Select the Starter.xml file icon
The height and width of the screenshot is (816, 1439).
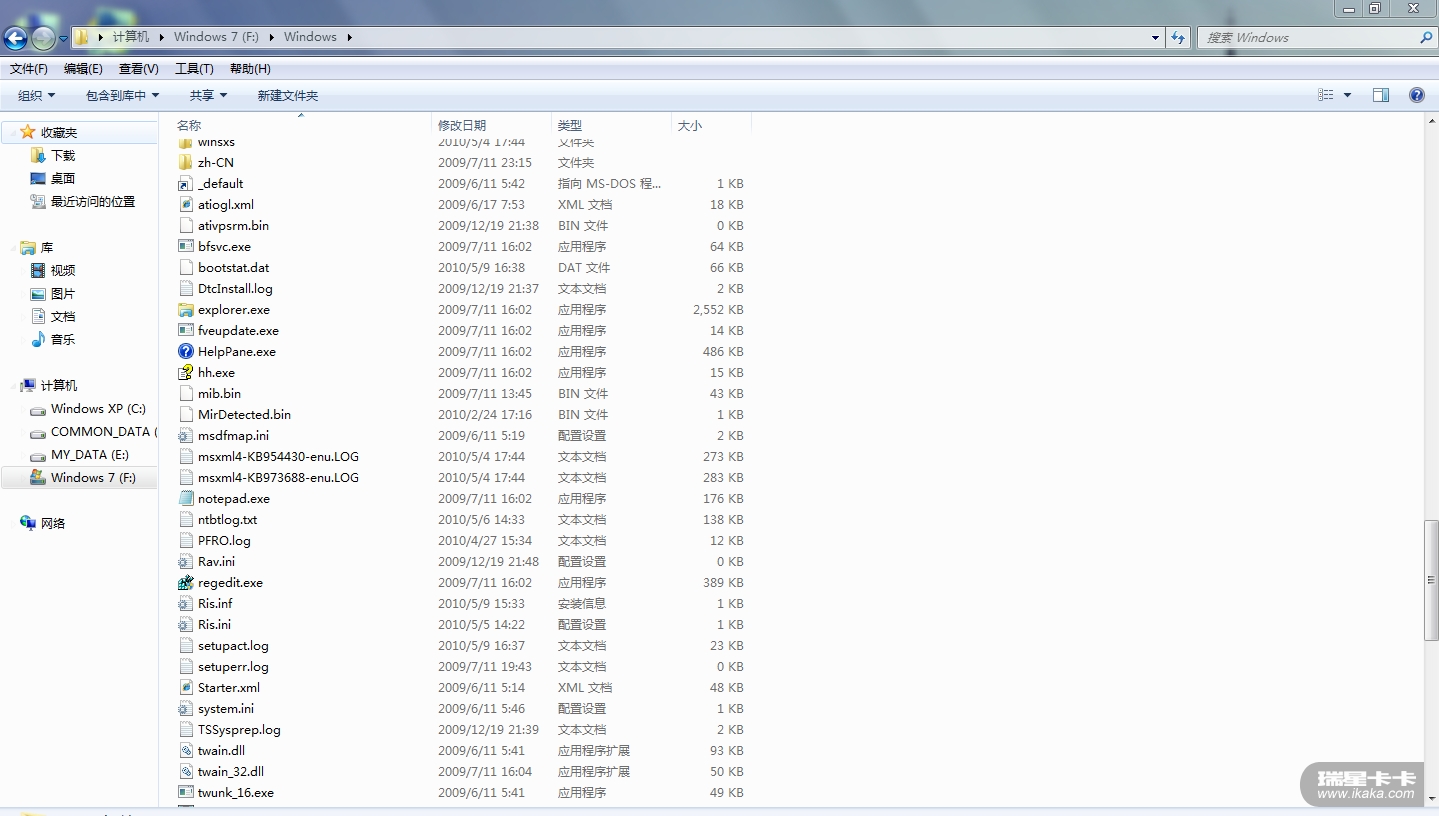[185, 688]
